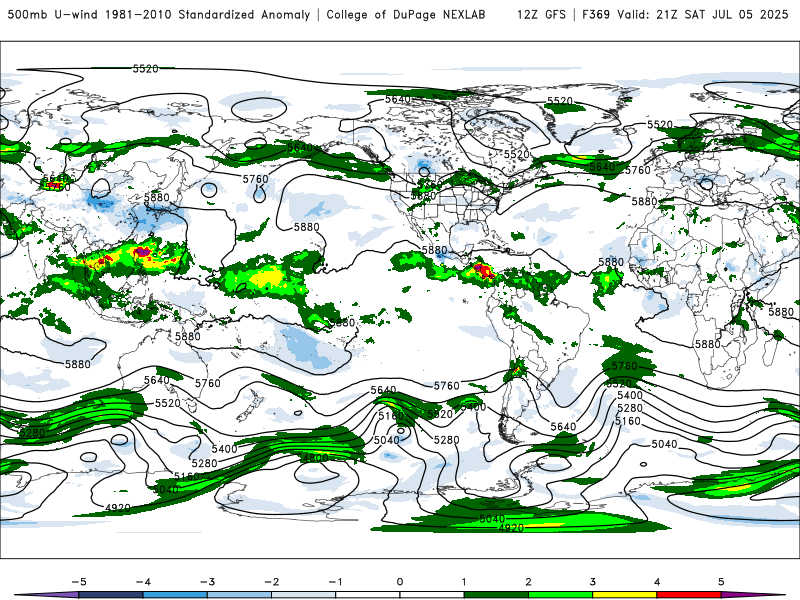
Task: Click the '21Z SAT JUL 05 2025' valid time
Action: point(722,14)
